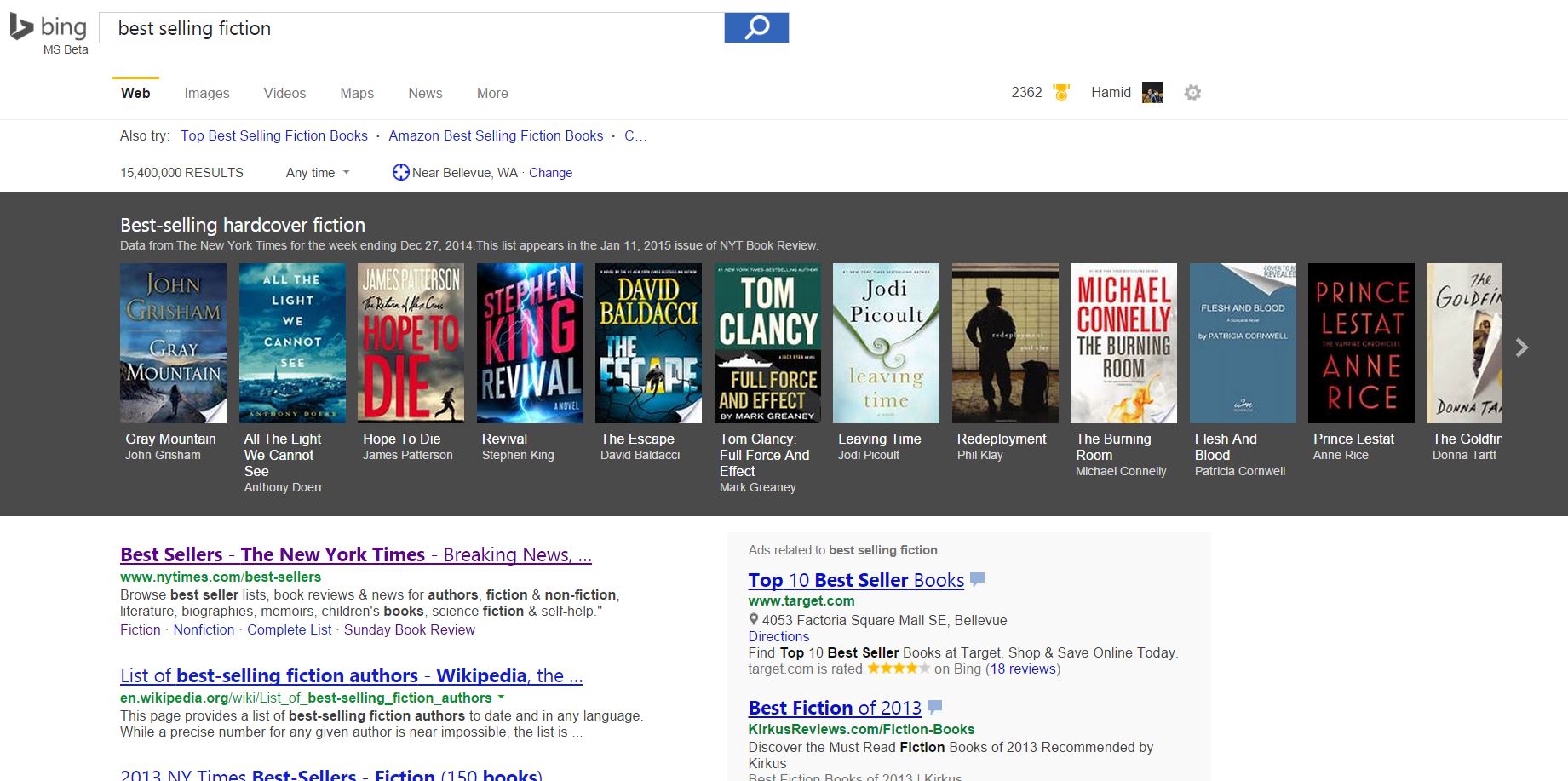Viewport: 1568px width, 781px height.
Task: Switch to the News tab
Action: coord(425,93)
